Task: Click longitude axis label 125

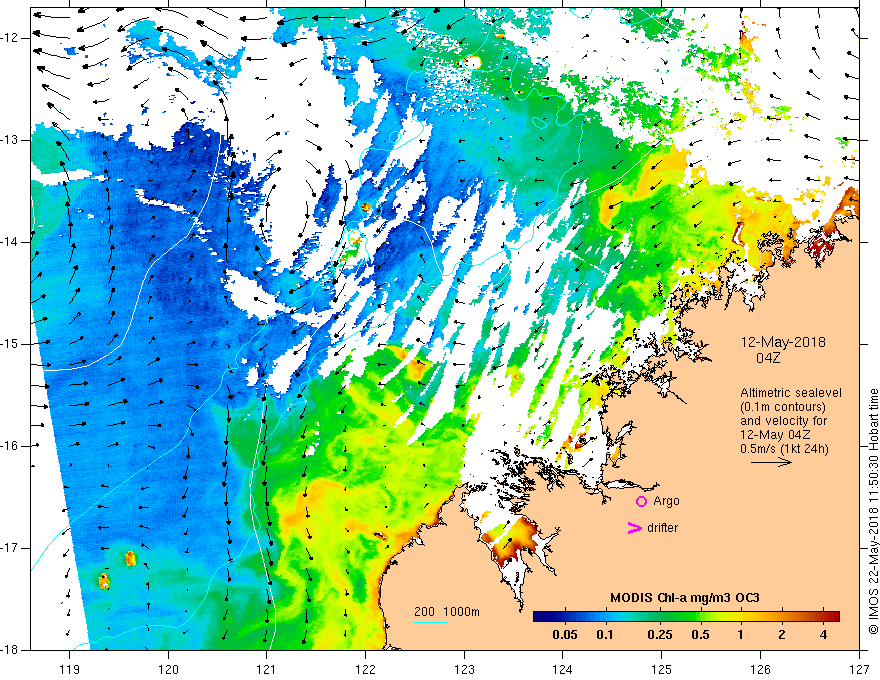Action: tap(662, 669)
